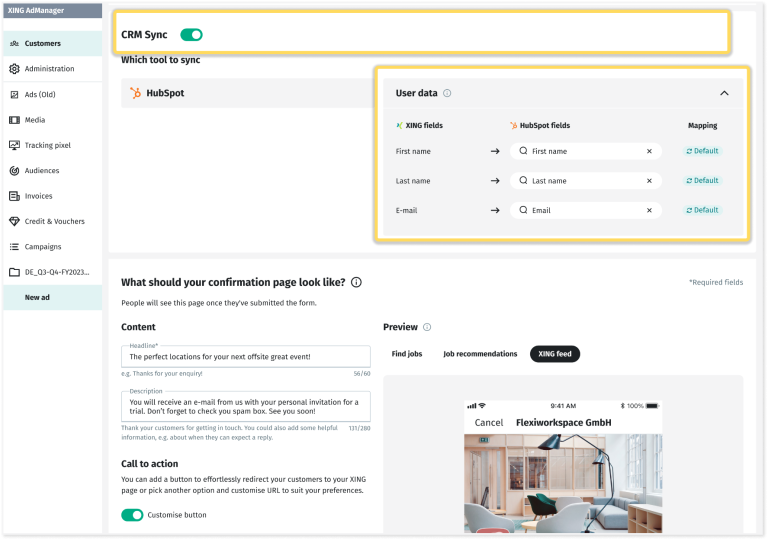768x540 pixels.
Task: Collapse the User data section
Action: pyautogui.click(x=724, y=93)
